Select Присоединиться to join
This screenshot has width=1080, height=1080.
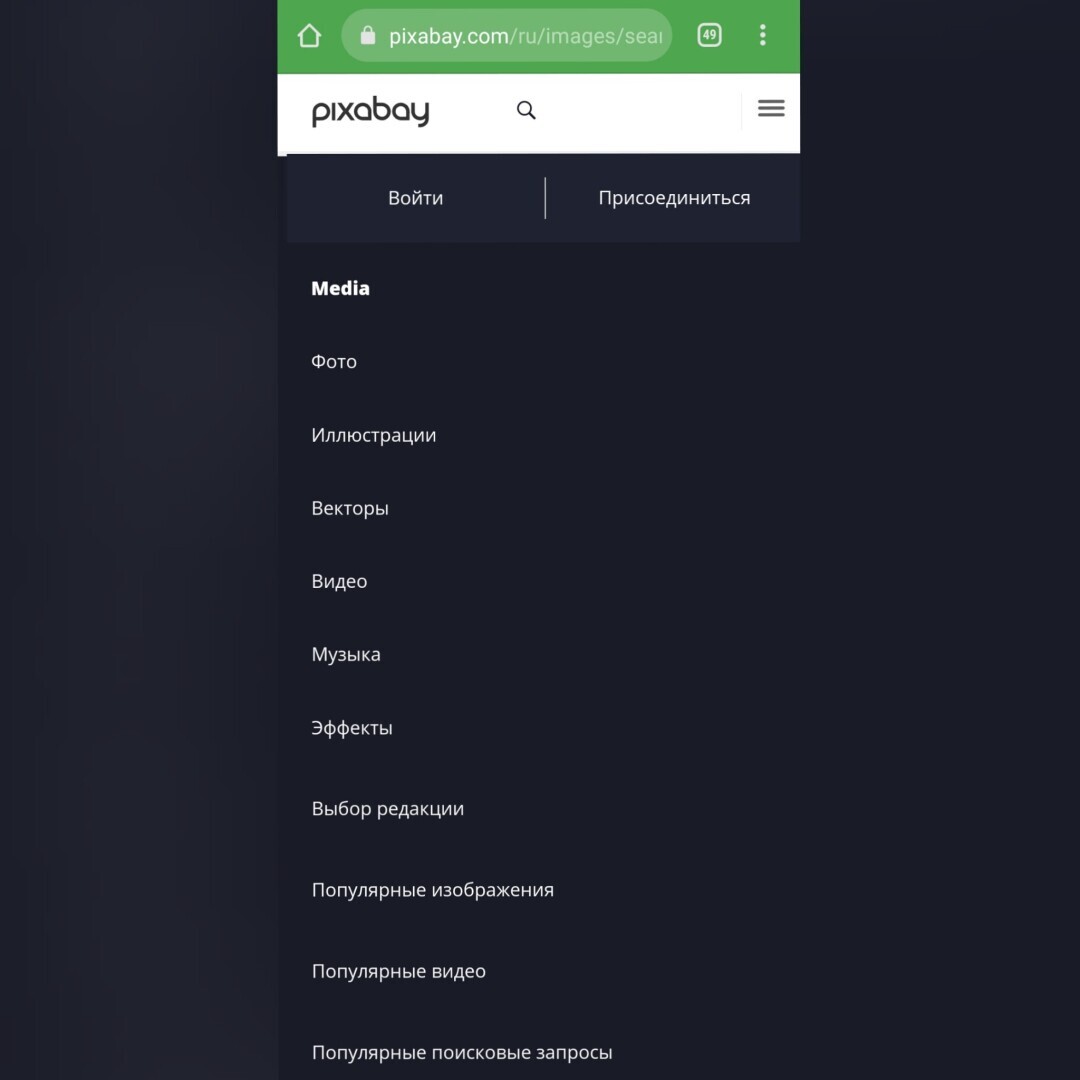(x=674, y=198)
